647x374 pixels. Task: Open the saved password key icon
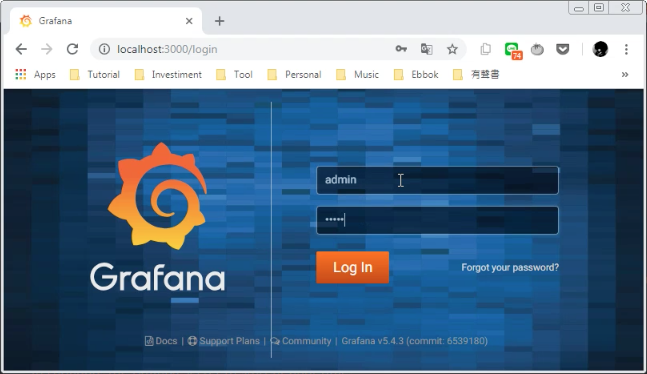[x=401, y=49]
